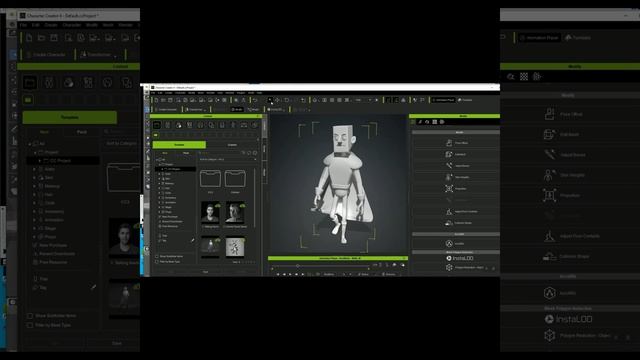Viewport: 640px width, 360px height.
Task: Open Sort by Category dropdown in center window
Action: pyautogui.click(x=228, y=159)
